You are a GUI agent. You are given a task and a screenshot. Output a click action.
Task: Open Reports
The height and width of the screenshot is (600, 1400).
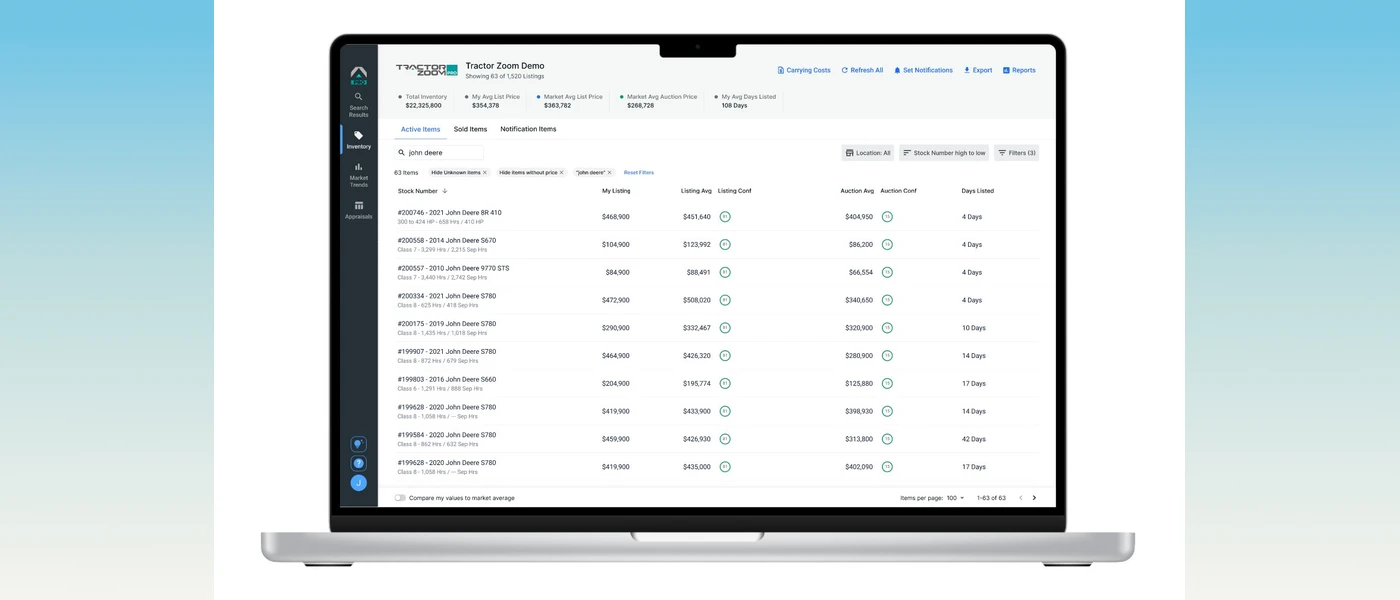[1019, 70]
